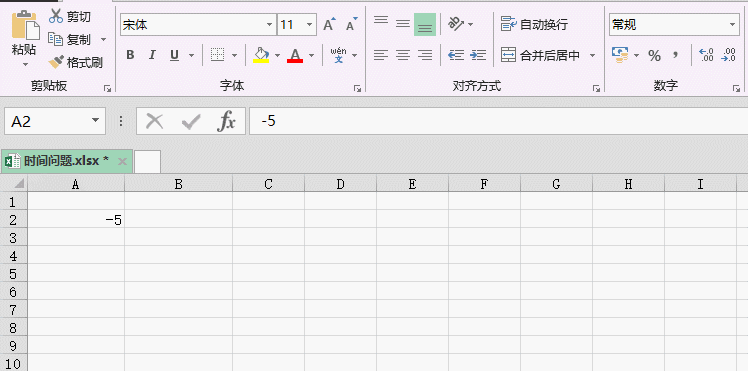Click the blank new tab button
This screenshot has width=748, height=371.
click(x=147, y=162)
